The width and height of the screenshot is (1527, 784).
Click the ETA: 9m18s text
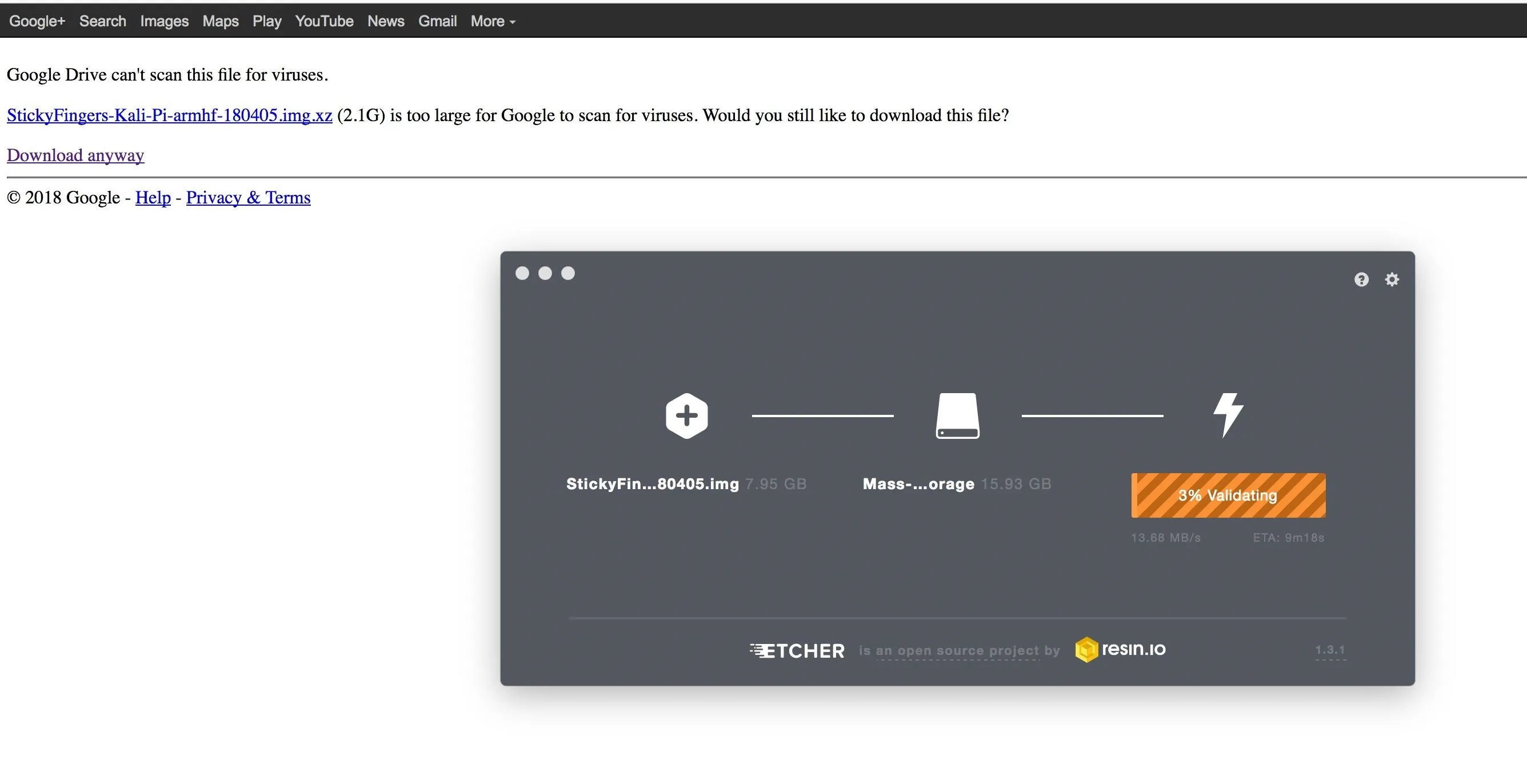coord(1289,538)
